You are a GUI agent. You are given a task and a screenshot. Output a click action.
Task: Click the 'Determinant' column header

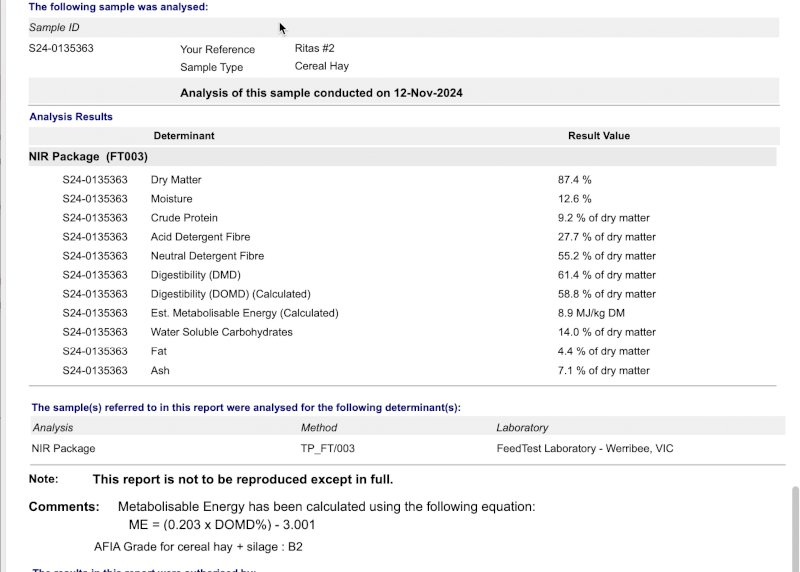(x=184, y=136)
